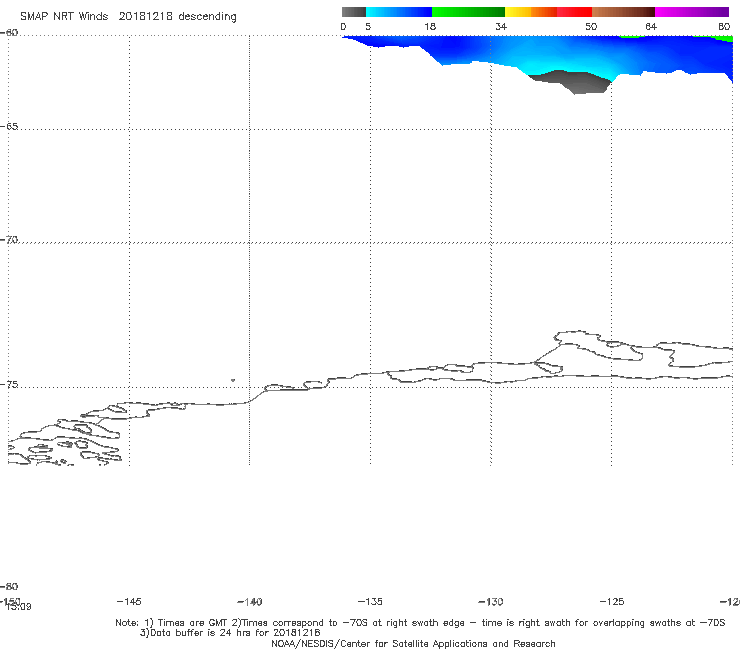
Task: Click the title 'SMAP NRT Winds 20181218 descending'
Action: (x=128, y=17)
